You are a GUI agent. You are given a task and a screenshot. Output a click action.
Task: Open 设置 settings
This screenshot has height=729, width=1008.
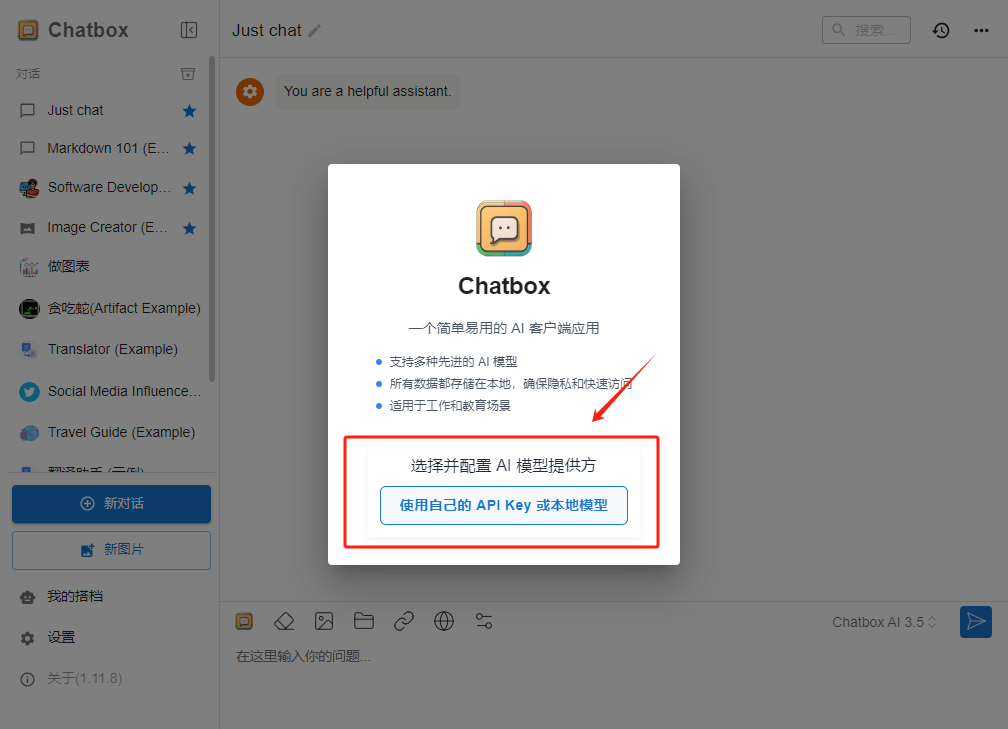coord(108,638)
